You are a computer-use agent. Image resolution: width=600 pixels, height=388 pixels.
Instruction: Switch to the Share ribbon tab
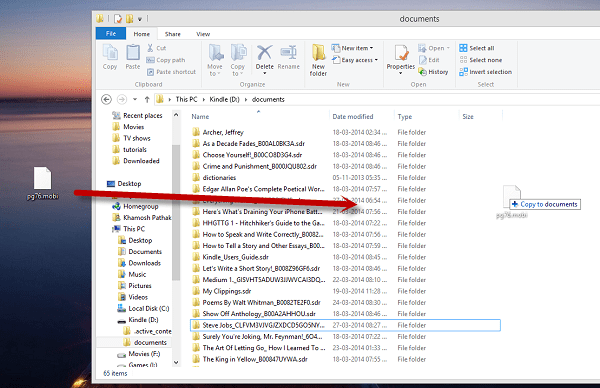click(173, 34)
